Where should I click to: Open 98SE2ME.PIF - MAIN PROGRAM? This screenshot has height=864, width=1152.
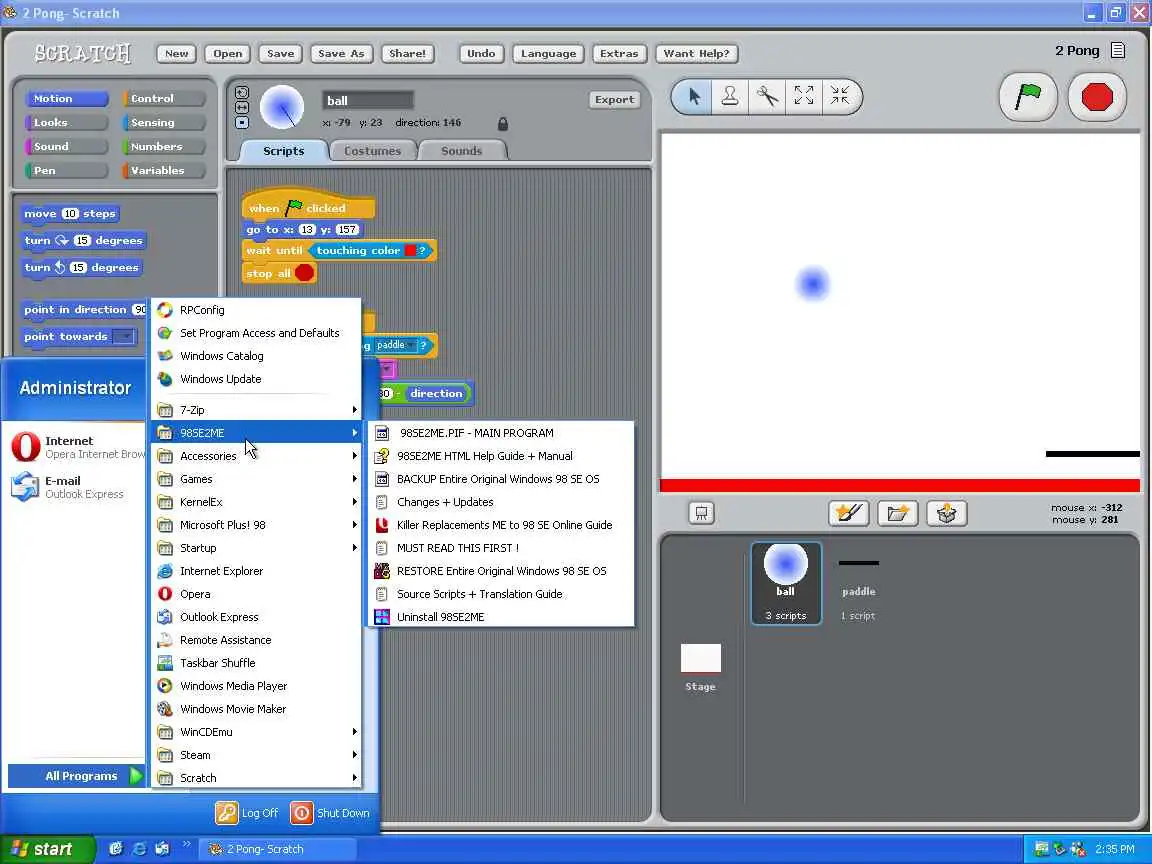pyautogui.click(x=501, y=433)
